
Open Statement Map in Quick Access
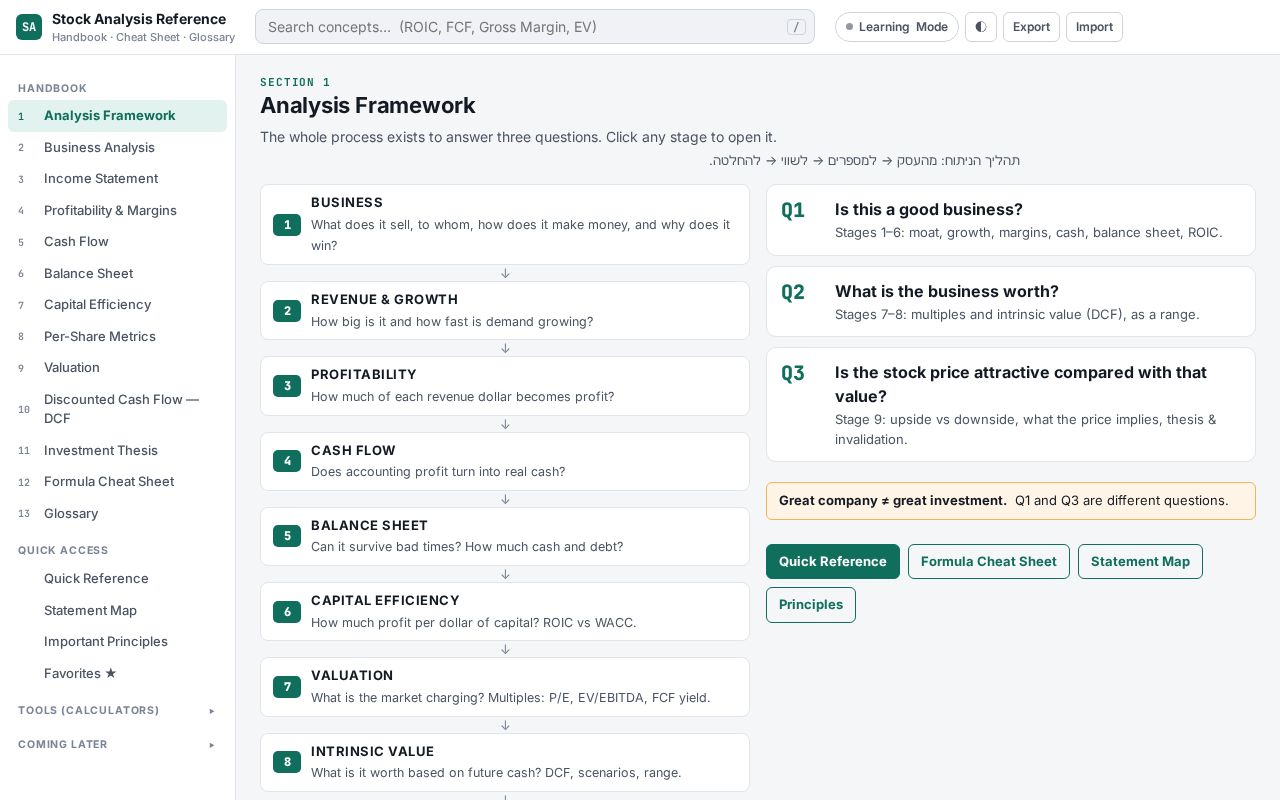click(x=117, y=610)
